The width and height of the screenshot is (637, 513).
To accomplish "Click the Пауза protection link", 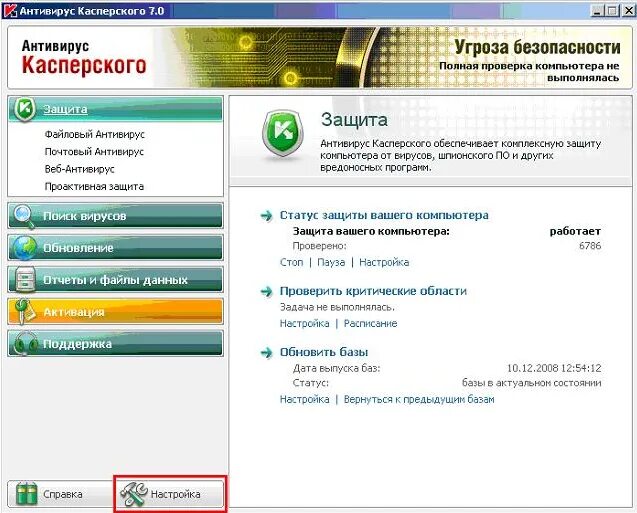I will click(x=331, y=262).
